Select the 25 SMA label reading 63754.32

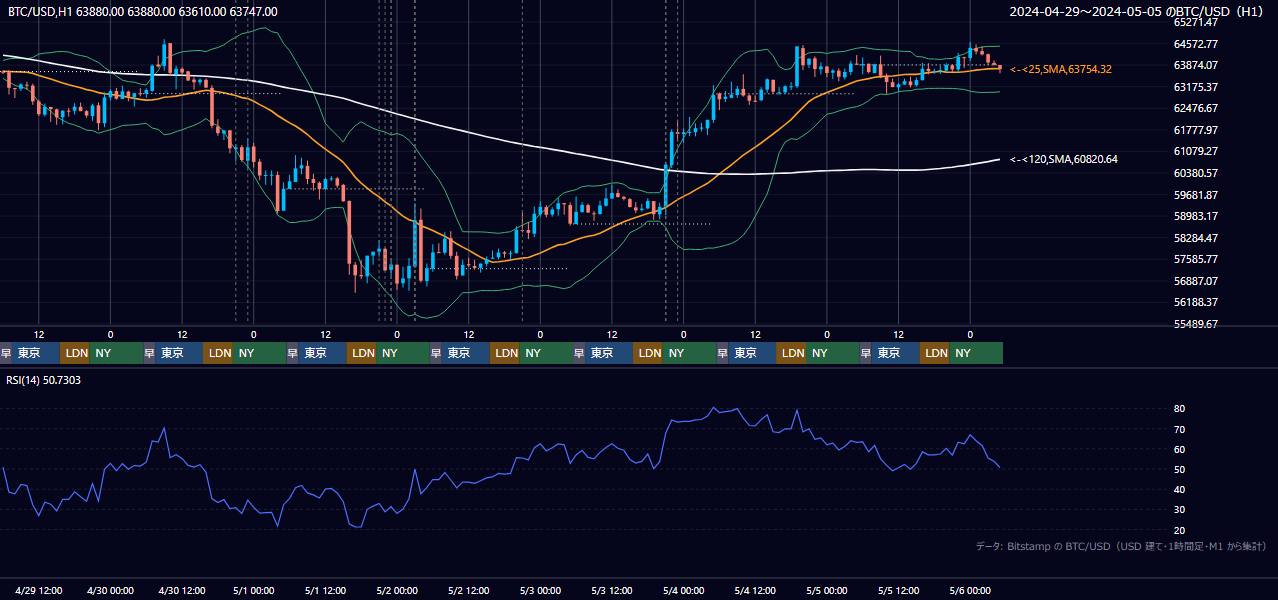coord(1061,69)
